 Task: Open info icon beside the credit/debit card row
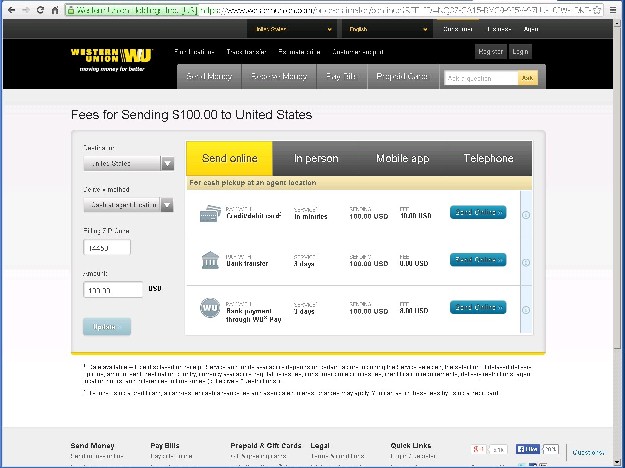pos(526,215)
